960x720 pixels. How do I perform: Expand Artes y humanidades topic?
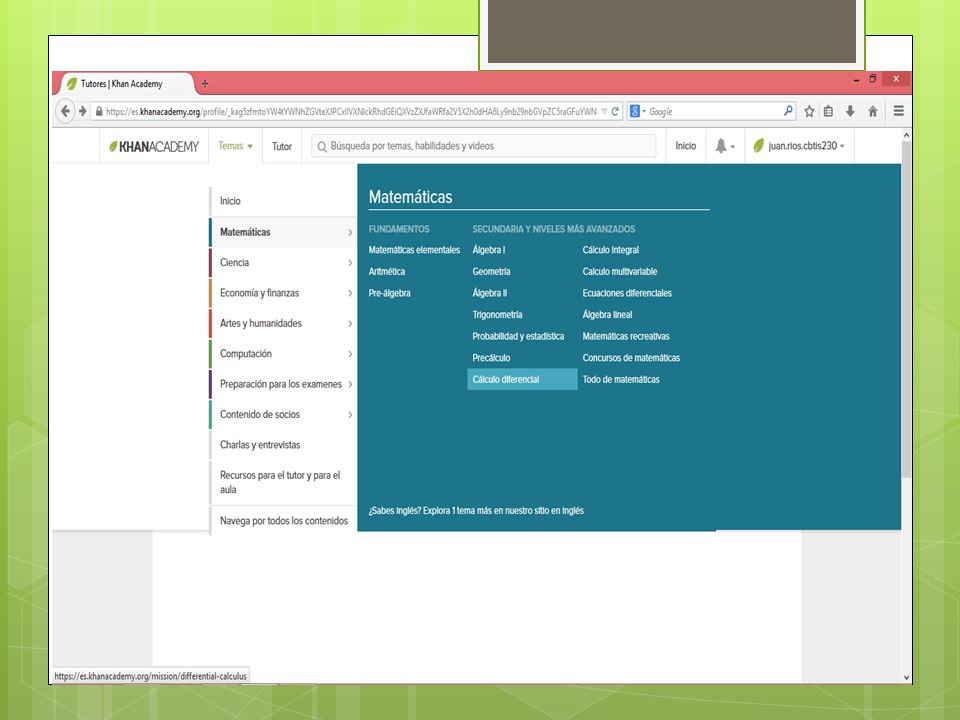pyautogui.click(x=283, y=323)
